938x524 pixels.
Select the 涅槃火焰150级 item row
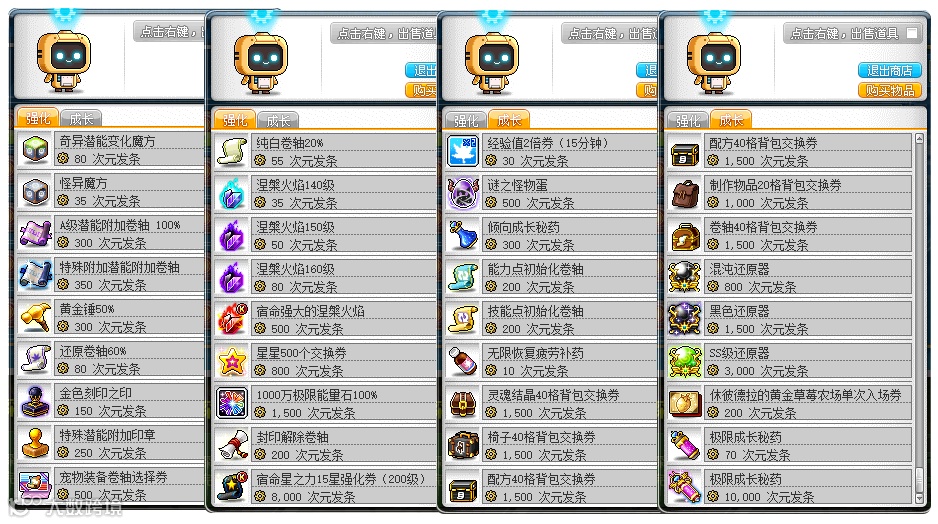pyautogui.click(x=326, y=235)
